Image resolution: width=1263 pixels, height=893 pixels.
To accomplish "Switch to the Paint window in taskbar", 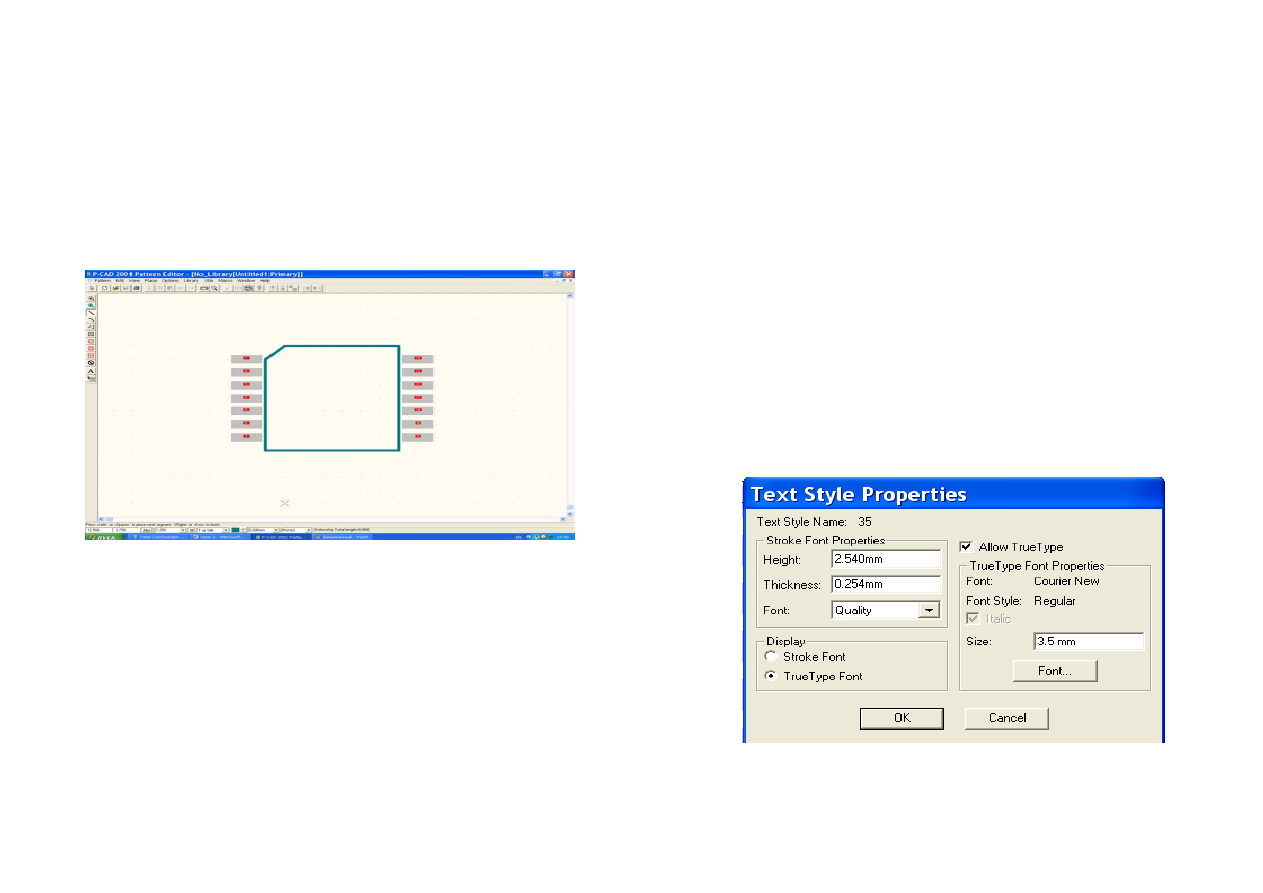I will point(343,537).
